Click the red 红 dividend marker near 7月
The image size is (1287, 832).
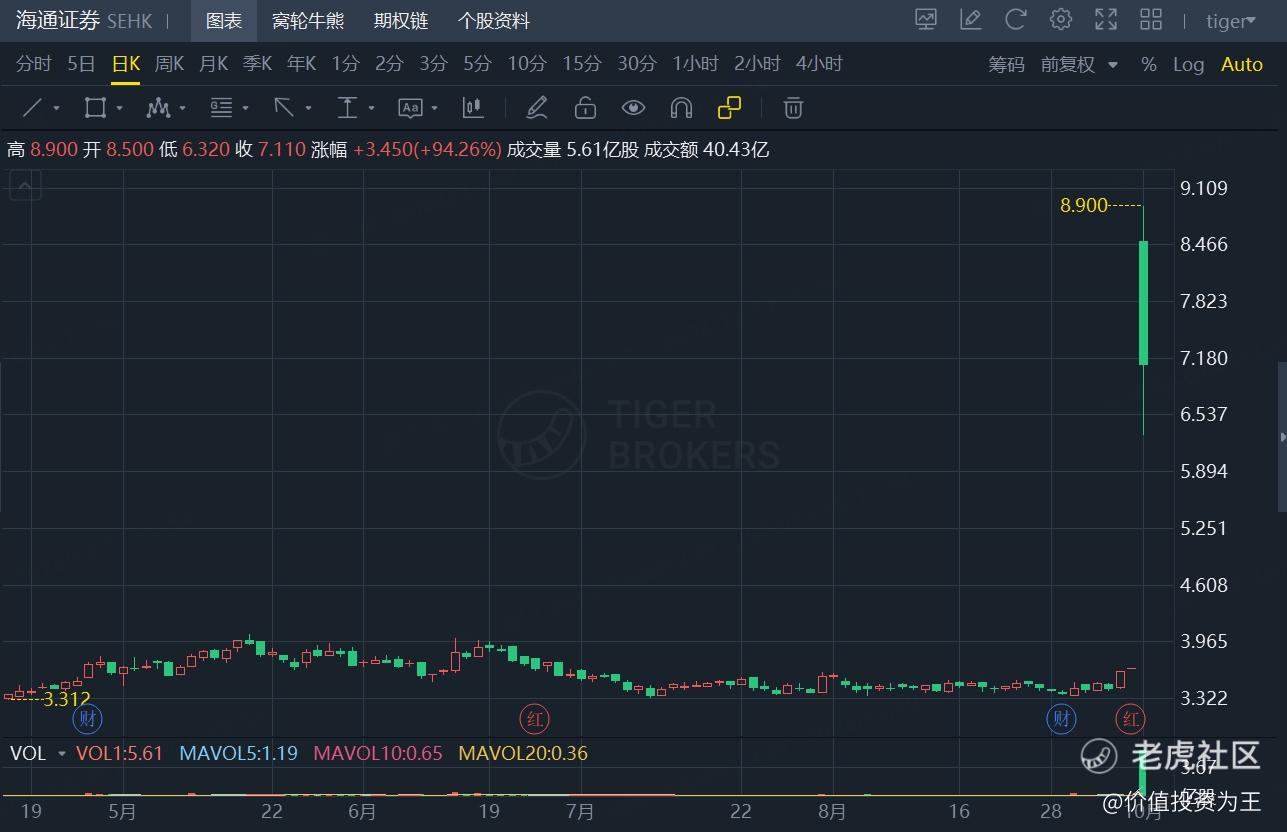(535, 718)
